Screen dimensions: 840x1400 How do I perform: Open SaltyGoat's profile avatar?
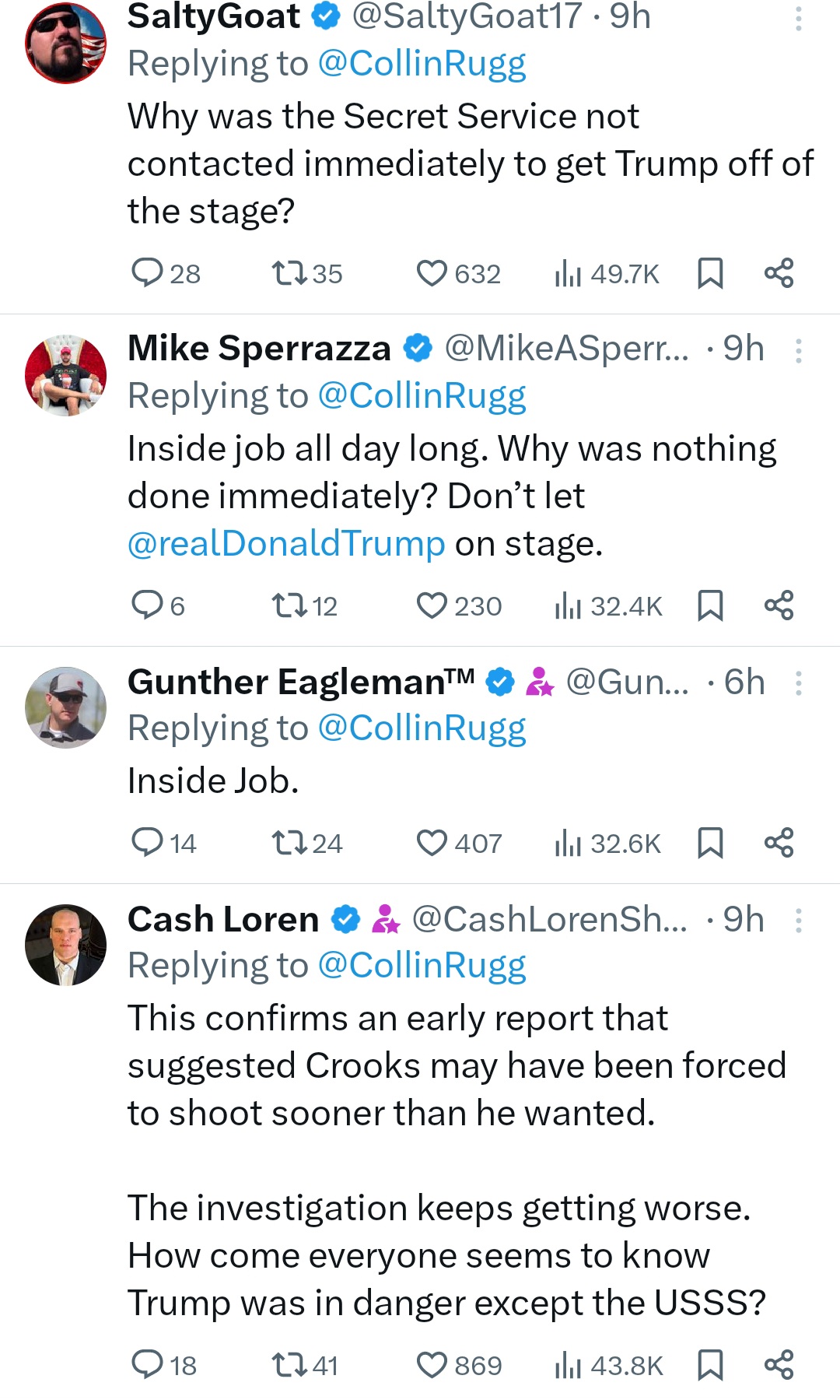tap(66, 43)
